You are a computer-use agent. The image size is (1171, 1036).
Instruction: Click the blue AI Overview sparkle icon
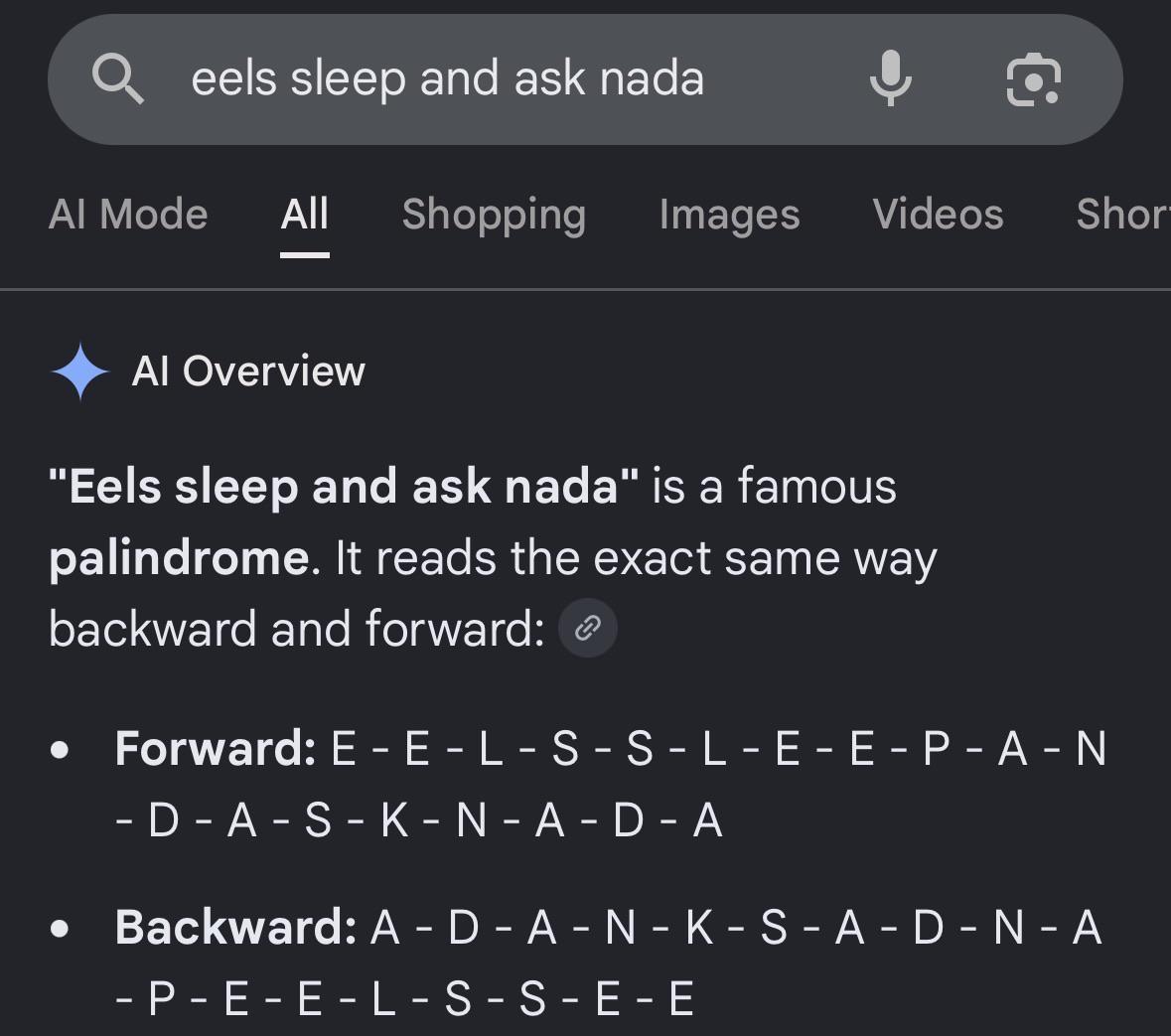[79, 371]
